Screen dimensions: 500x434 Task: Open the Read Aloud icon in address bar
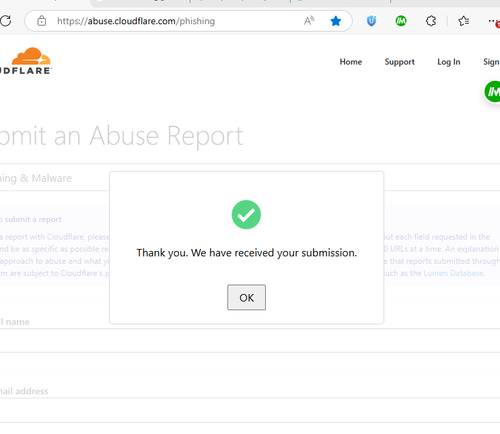[309, 21]
